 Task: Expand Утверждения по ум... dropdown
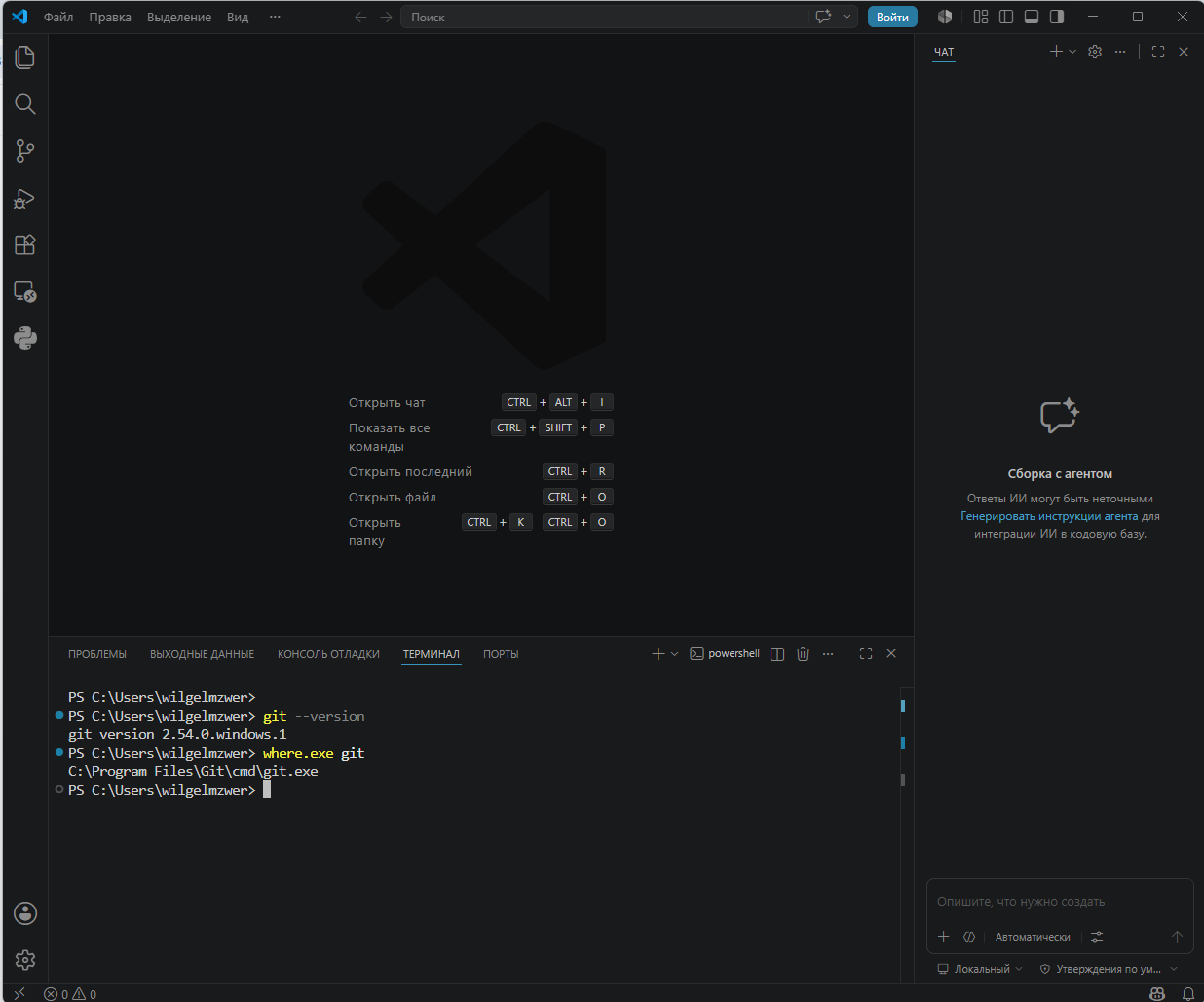(1109, 969)
